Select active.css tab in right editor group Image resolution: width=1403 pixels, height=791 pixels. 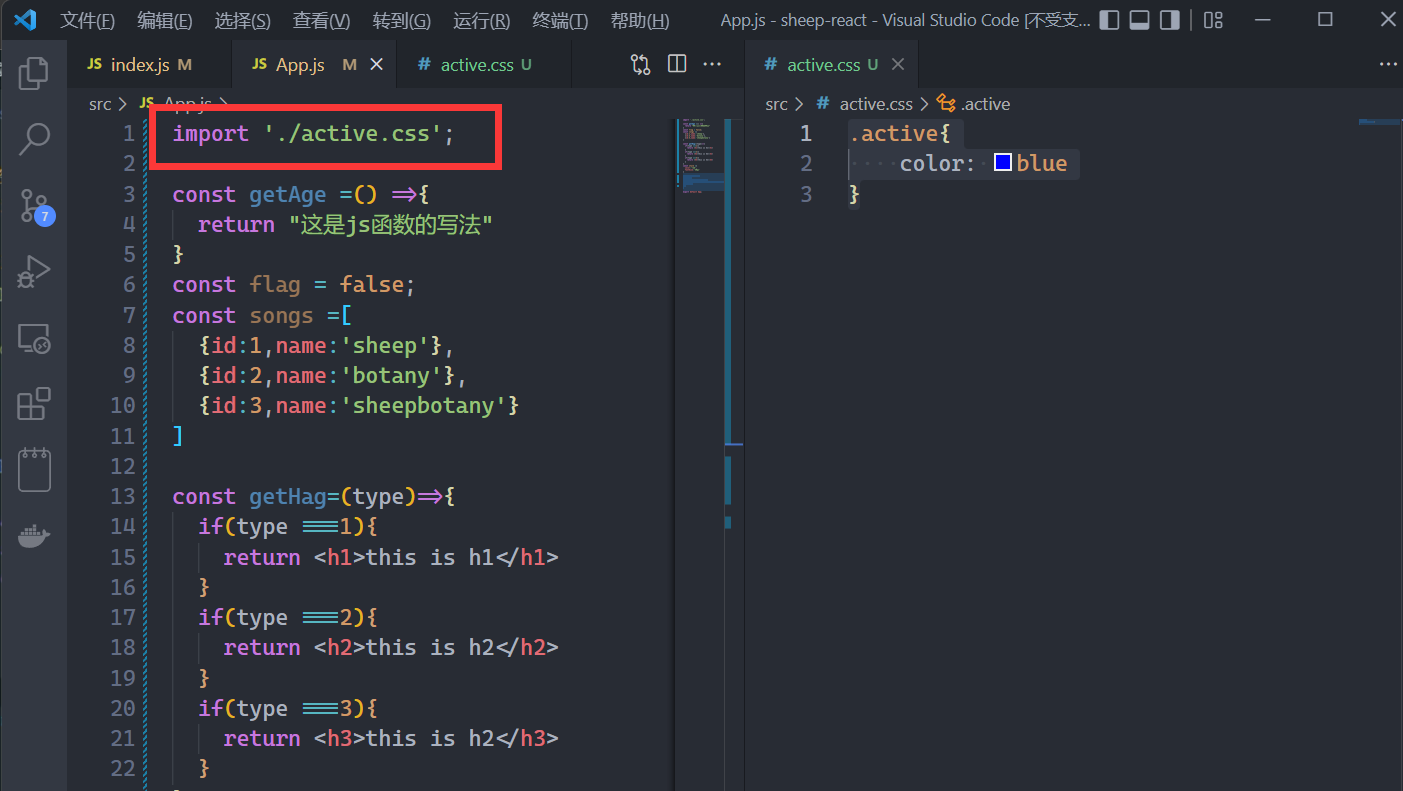pyautogui.click(x=832, y=64)
